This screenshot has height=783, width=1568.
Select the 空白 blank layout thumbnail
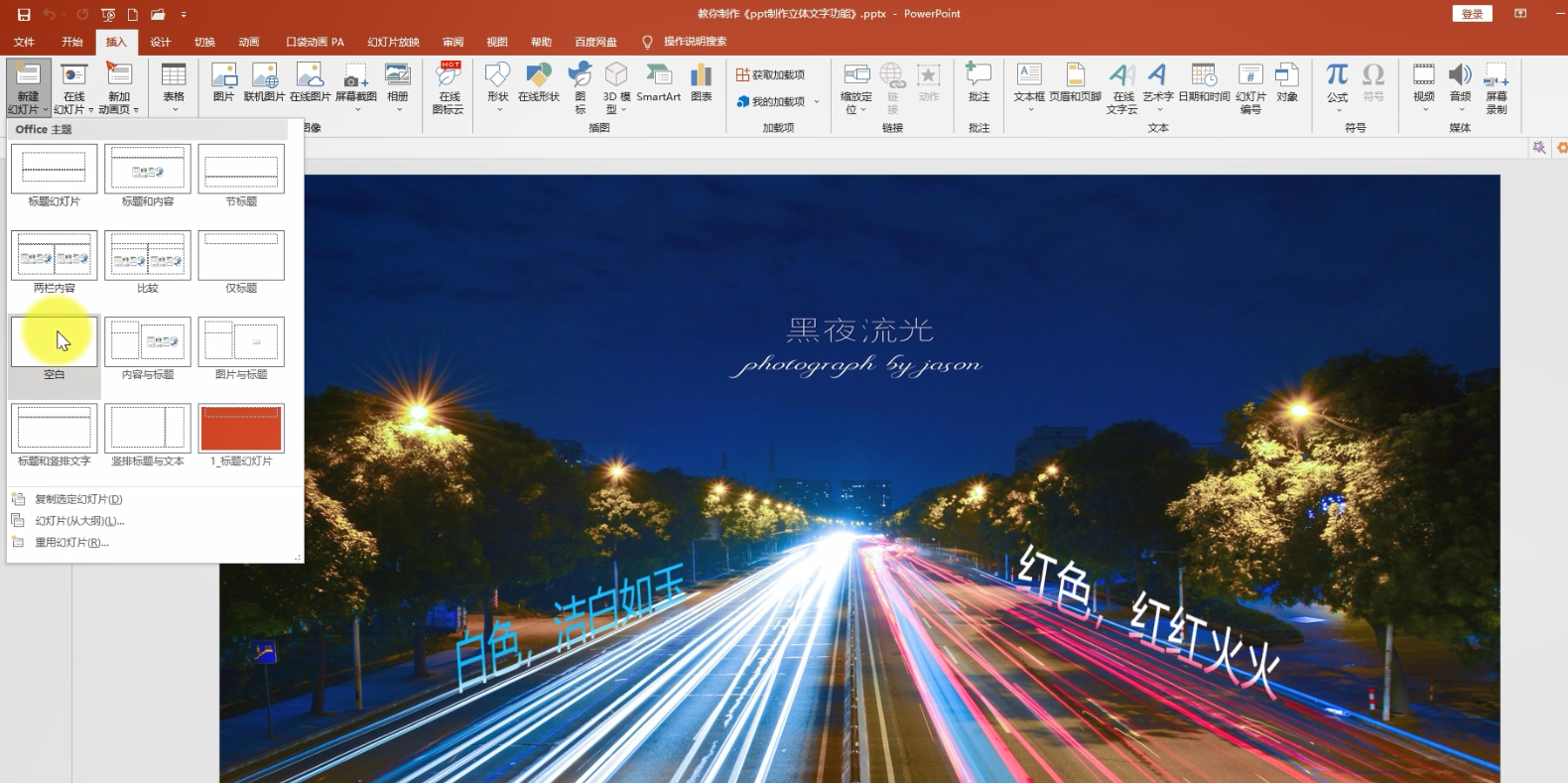[55, 341]
